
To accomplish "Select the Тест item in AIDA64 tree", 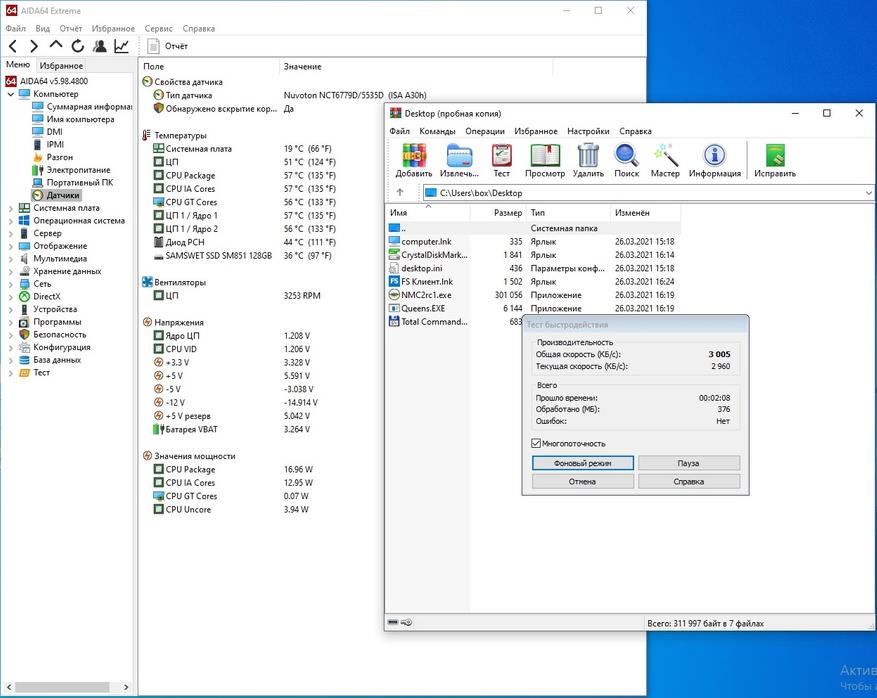I will [35, 372].
